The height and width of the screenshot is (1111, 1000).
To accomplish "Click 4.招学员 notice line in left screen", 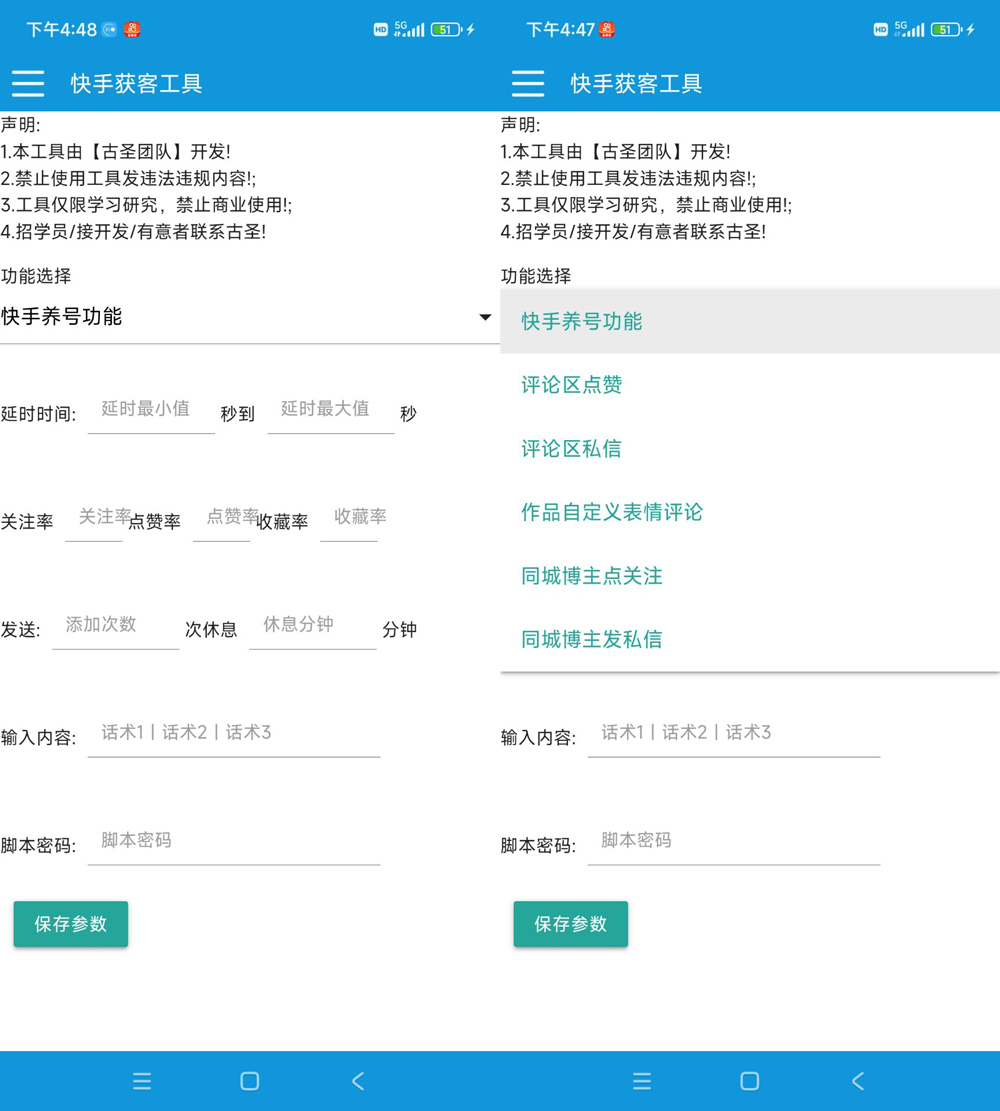I will tap(133, 232).
